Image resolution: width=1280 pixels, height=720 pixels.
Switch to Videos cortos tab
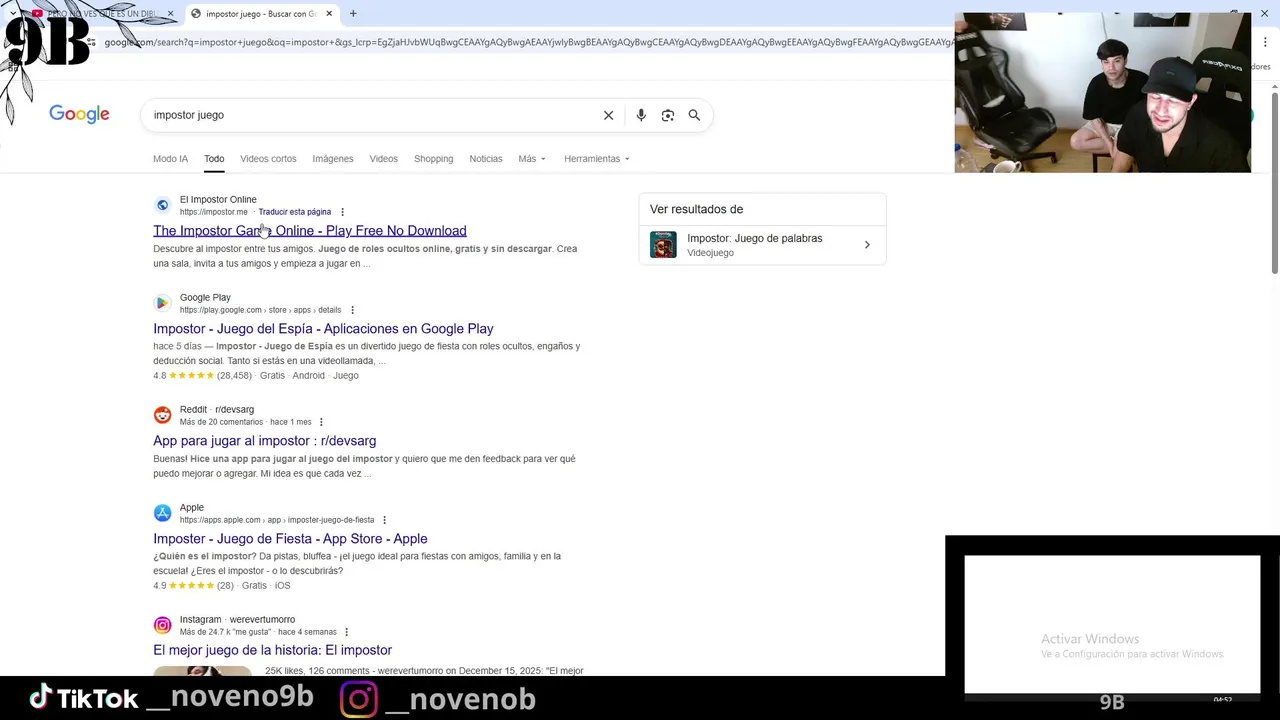[268, 159]
